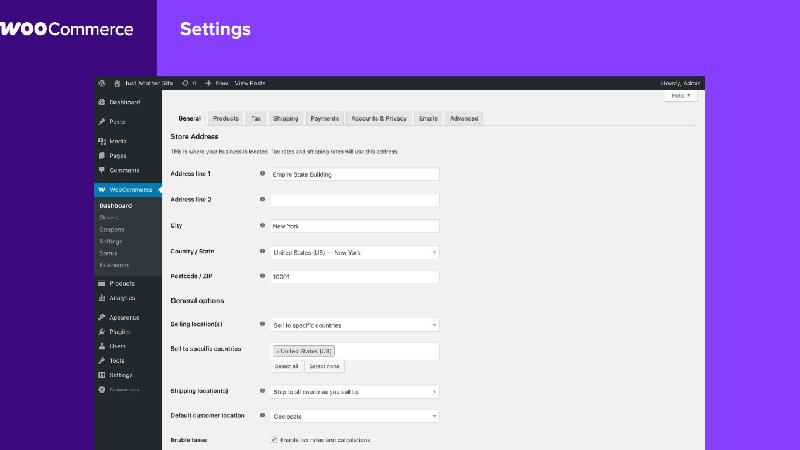Click the Address line 1 input field
Viewport: 800px width, 450px height.
coord(355,174)
